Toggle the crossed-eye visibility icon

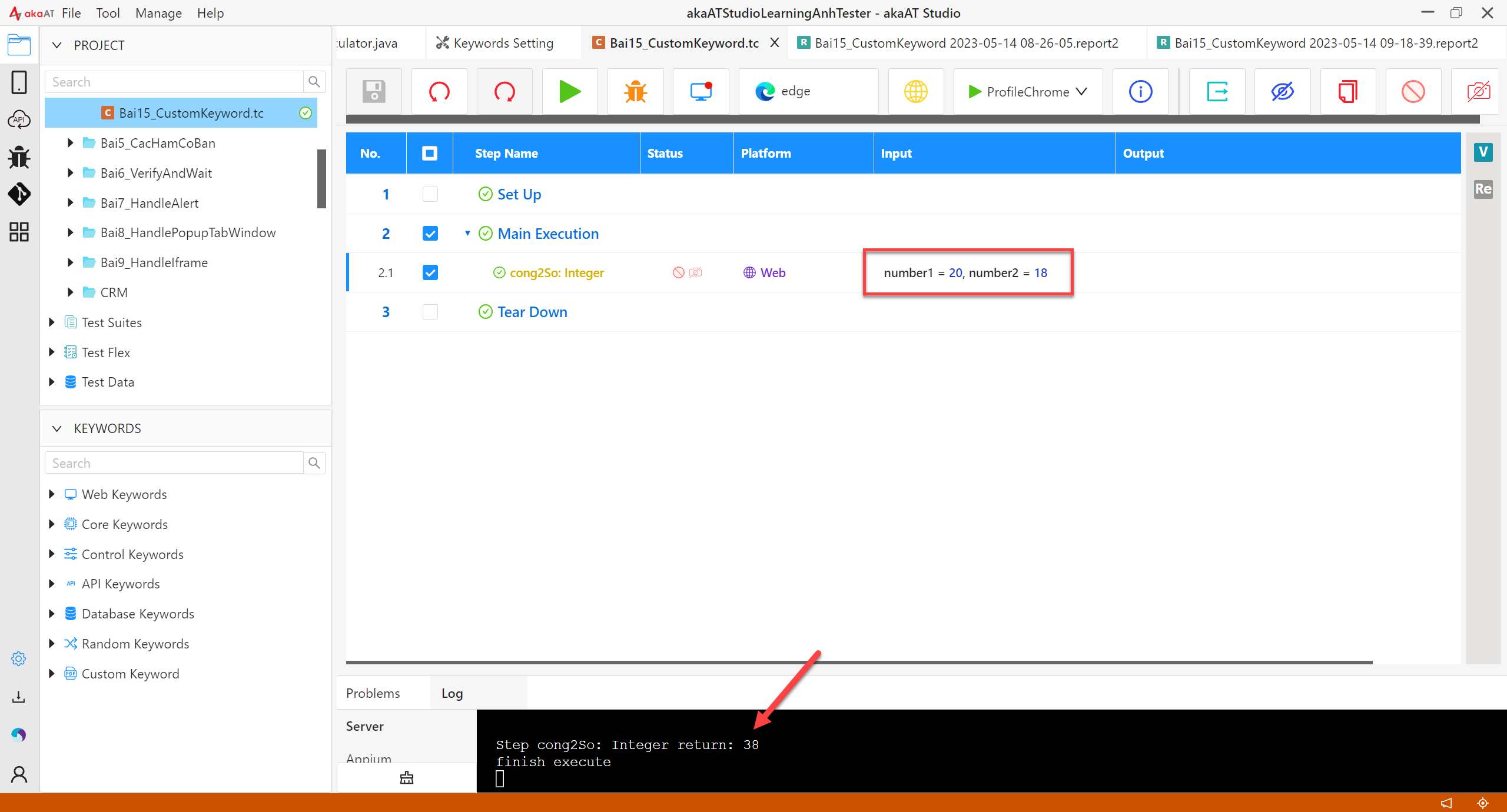coord(1282,91)
